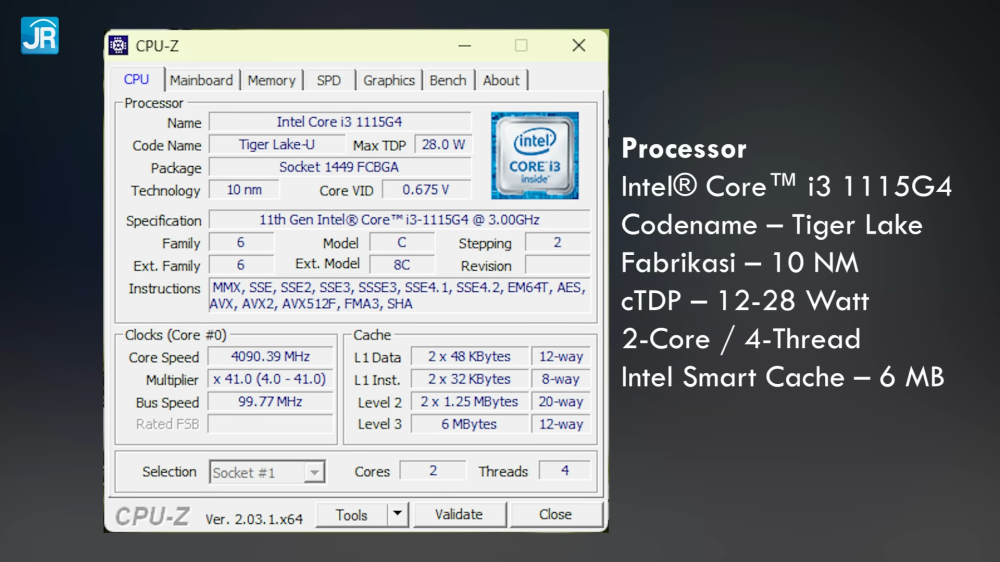
Task: Close the CPU-Z window with X
Action: click(578, 46)
